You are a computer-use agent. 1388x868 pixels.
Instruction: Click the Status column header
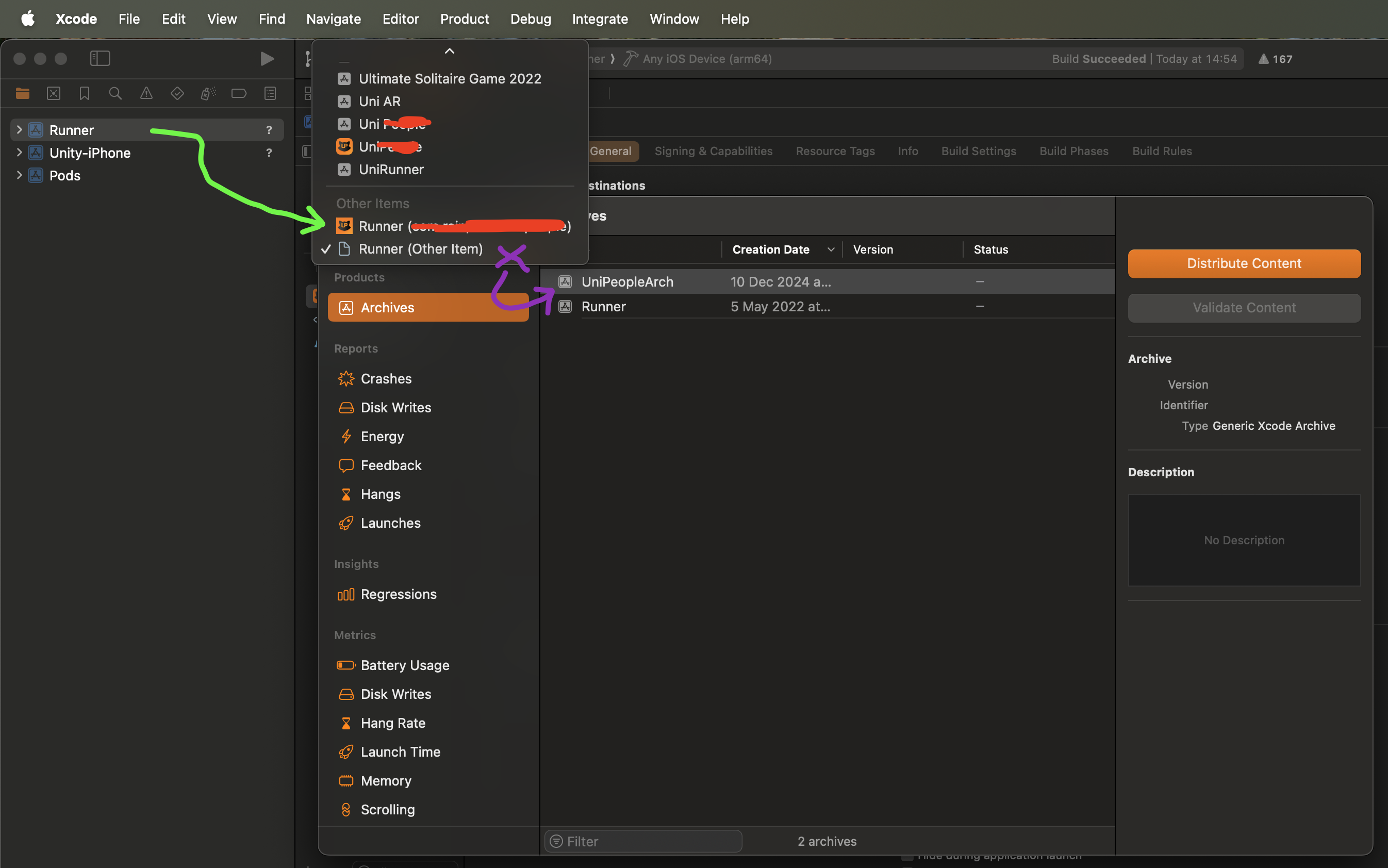(990, 249)
